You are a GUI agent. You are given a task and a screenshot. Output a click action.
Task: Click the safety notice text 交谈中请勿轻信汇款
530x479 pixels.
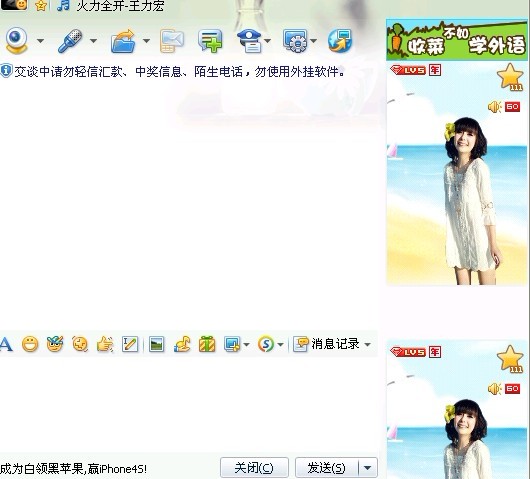coord(179,72)
